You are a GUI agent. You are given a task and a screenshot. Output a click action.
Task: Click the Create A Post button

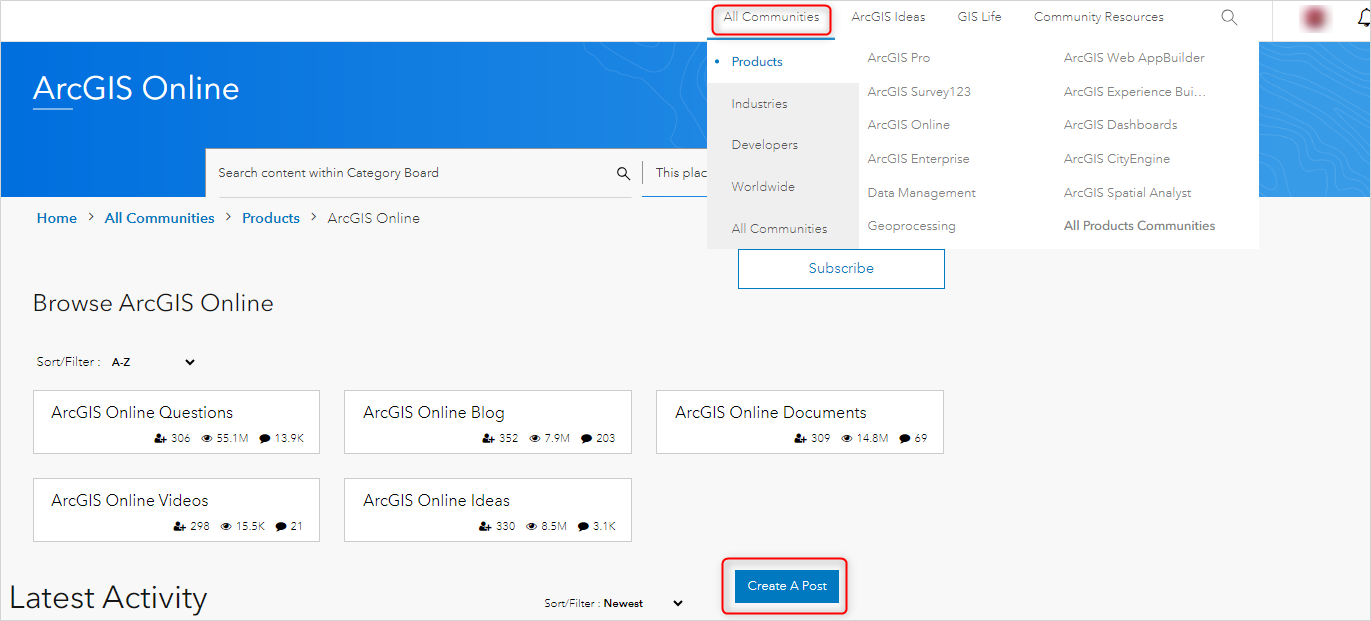[787, 586]
